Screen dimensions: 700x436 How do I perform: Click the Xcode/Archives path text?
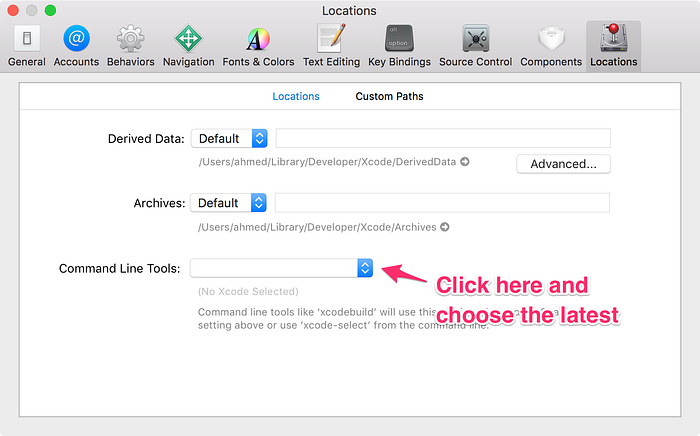pyautogui.click(x=317, y=227)
